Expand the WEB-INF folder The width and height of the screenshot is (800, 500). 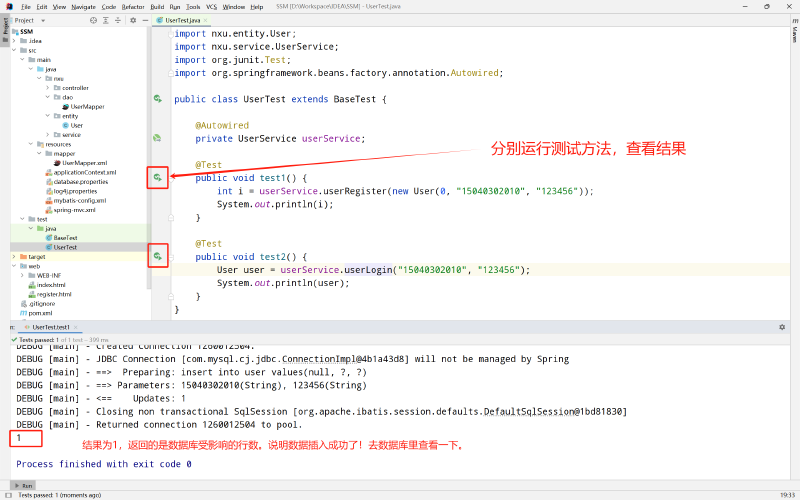(x=22, y=276)
